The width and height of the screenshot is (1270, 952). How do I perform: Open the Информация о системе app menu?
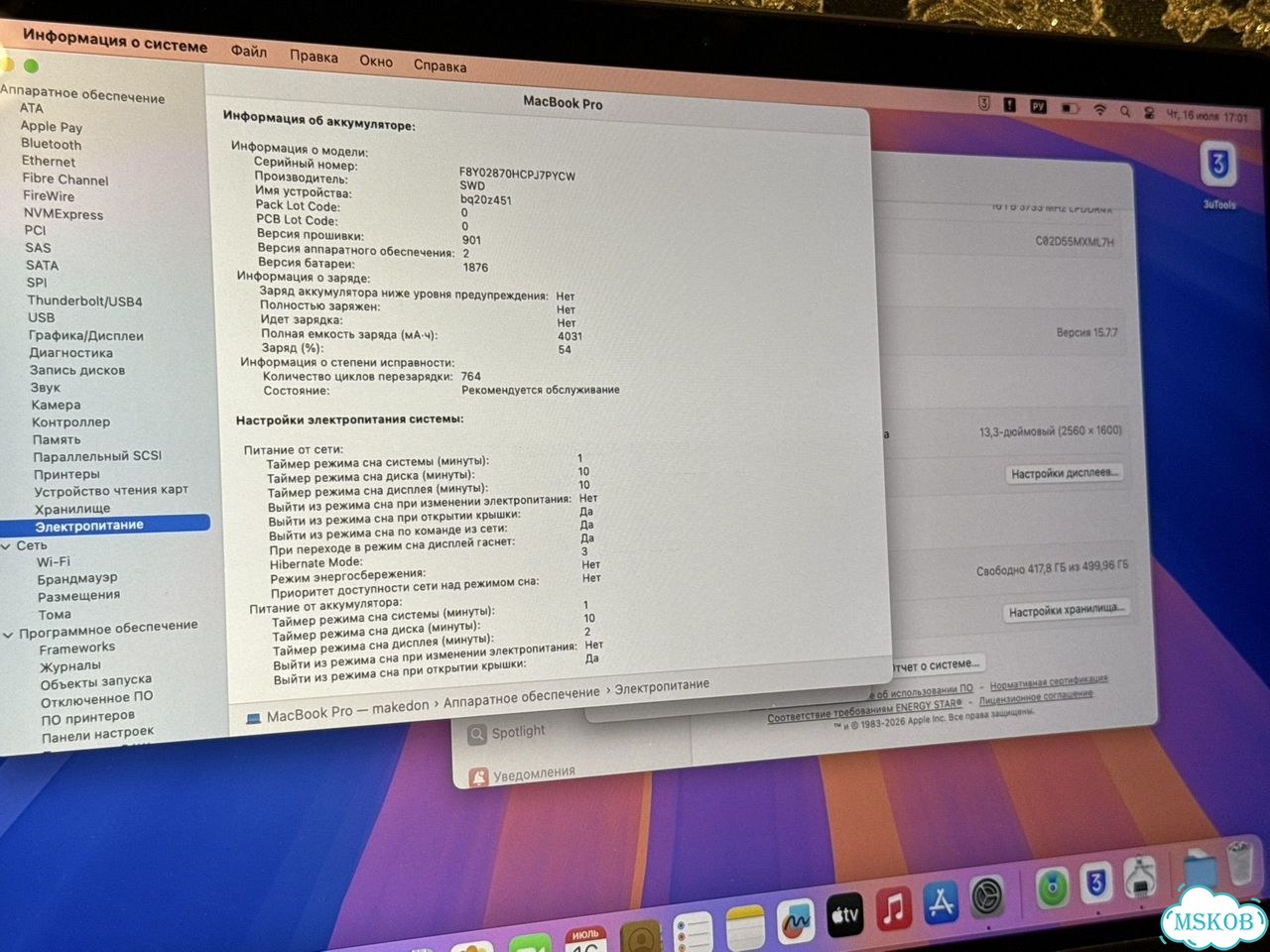click(x=115, y=41)
